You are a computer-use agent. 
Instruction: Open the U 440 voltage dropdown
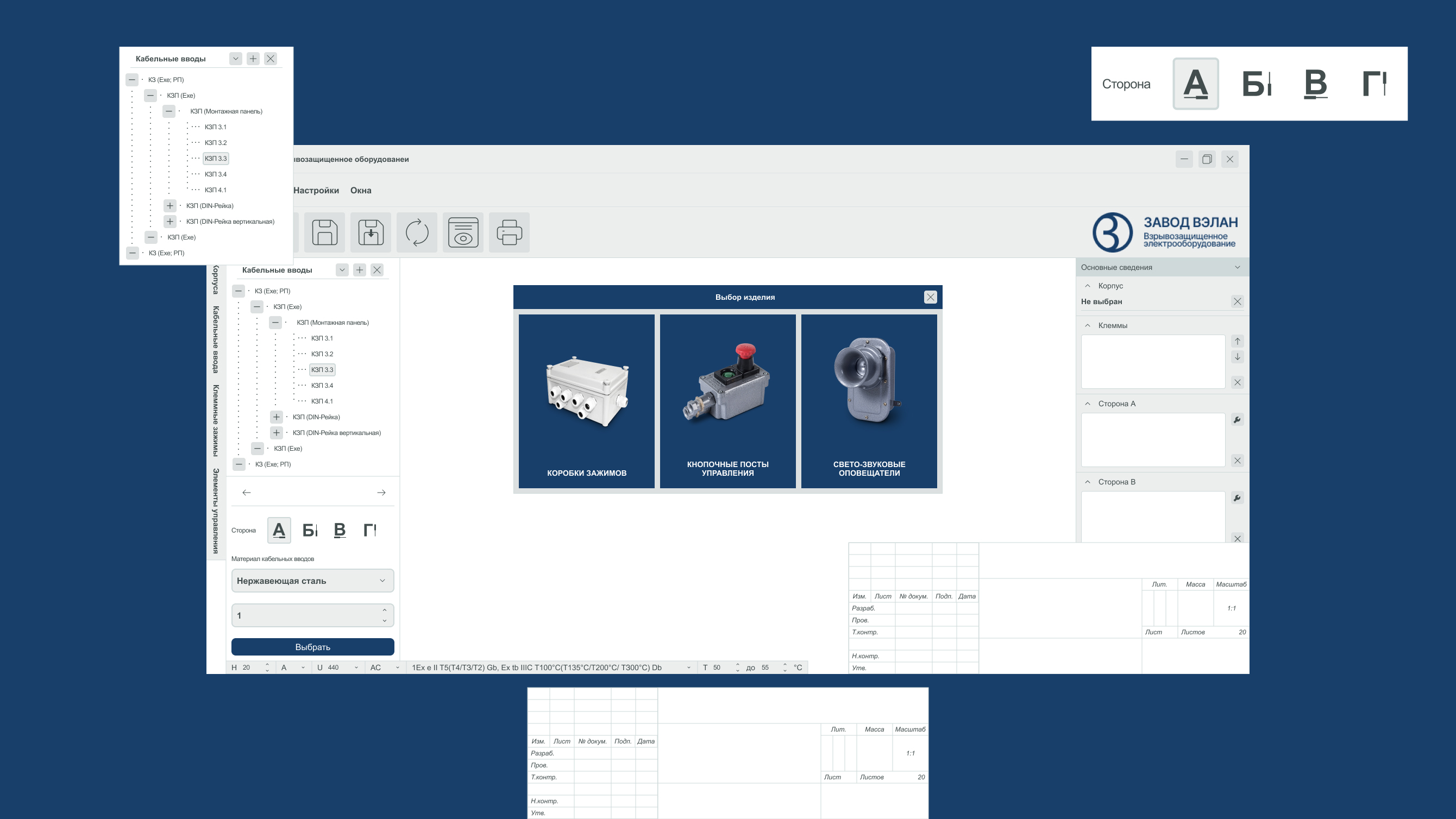tap(356, 667)
